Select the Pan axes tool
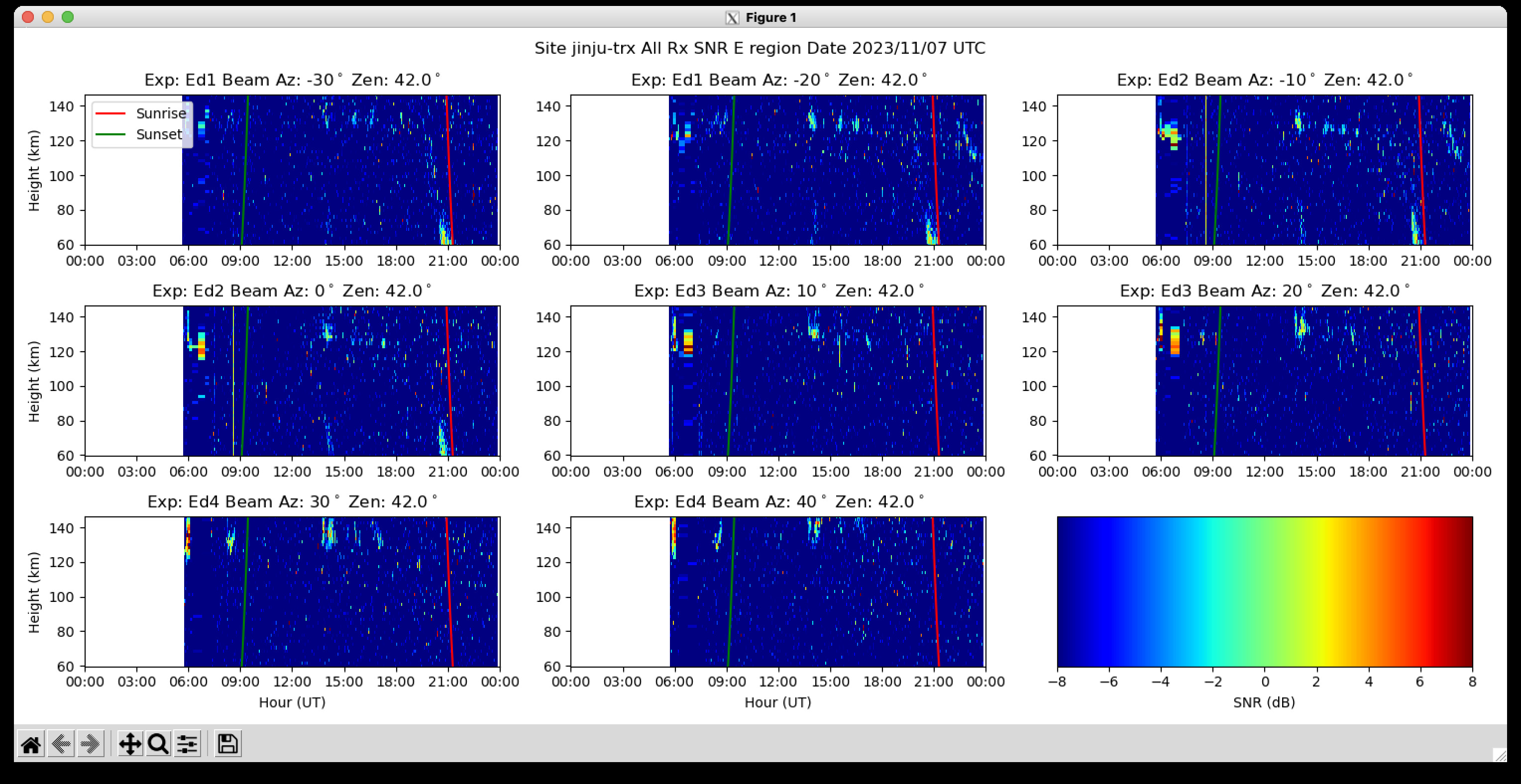The image size is (1521, 784). pos(130,744)
